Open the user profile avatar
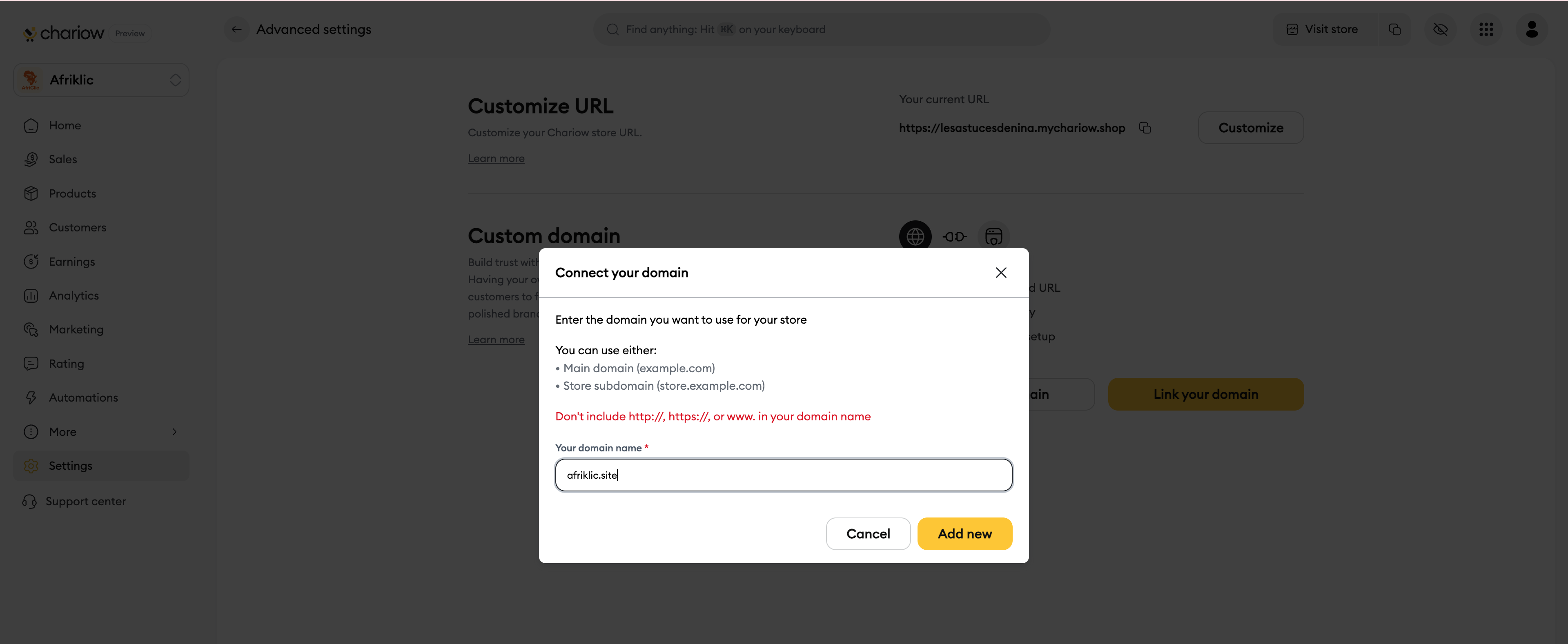 1532,29
